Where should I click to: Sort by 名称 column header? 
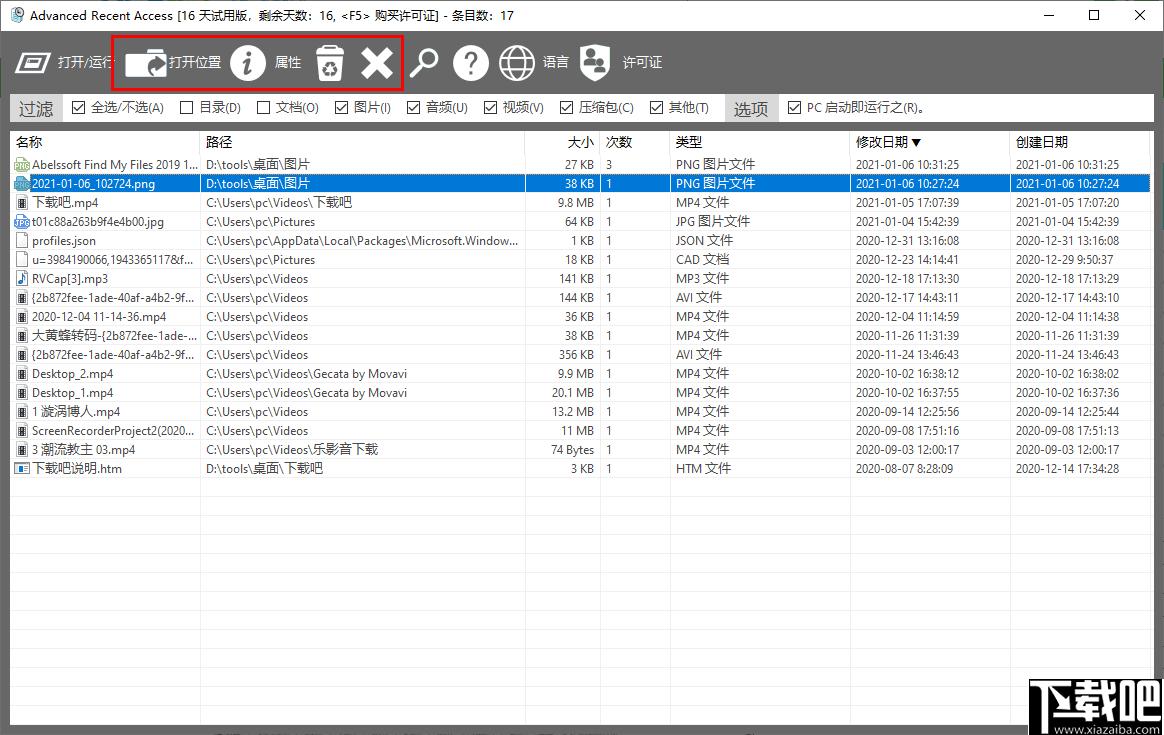(x=105, y=142)
